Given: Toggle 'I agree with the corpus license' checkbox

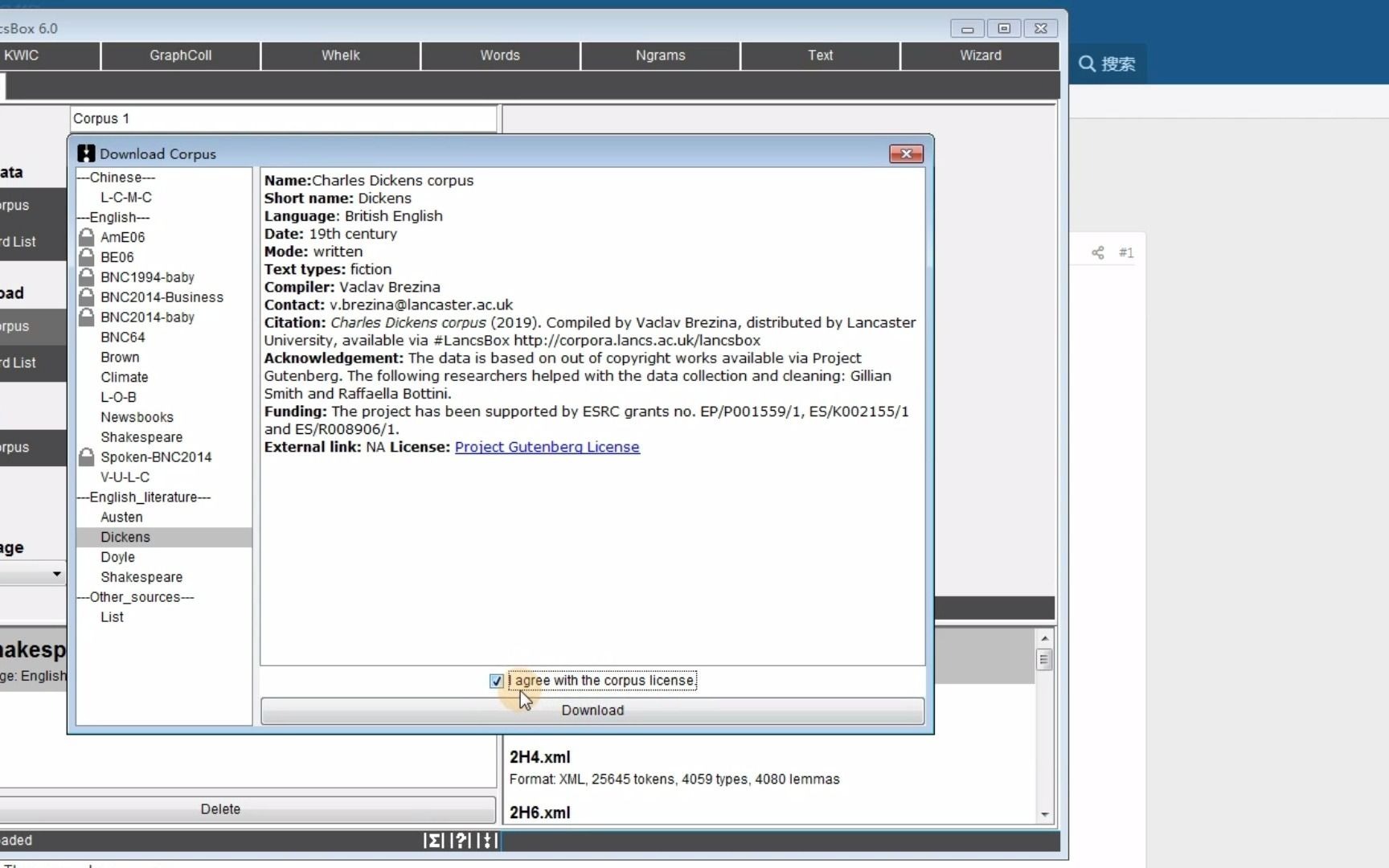Looking at the screenshot, I should pos(496,682).
